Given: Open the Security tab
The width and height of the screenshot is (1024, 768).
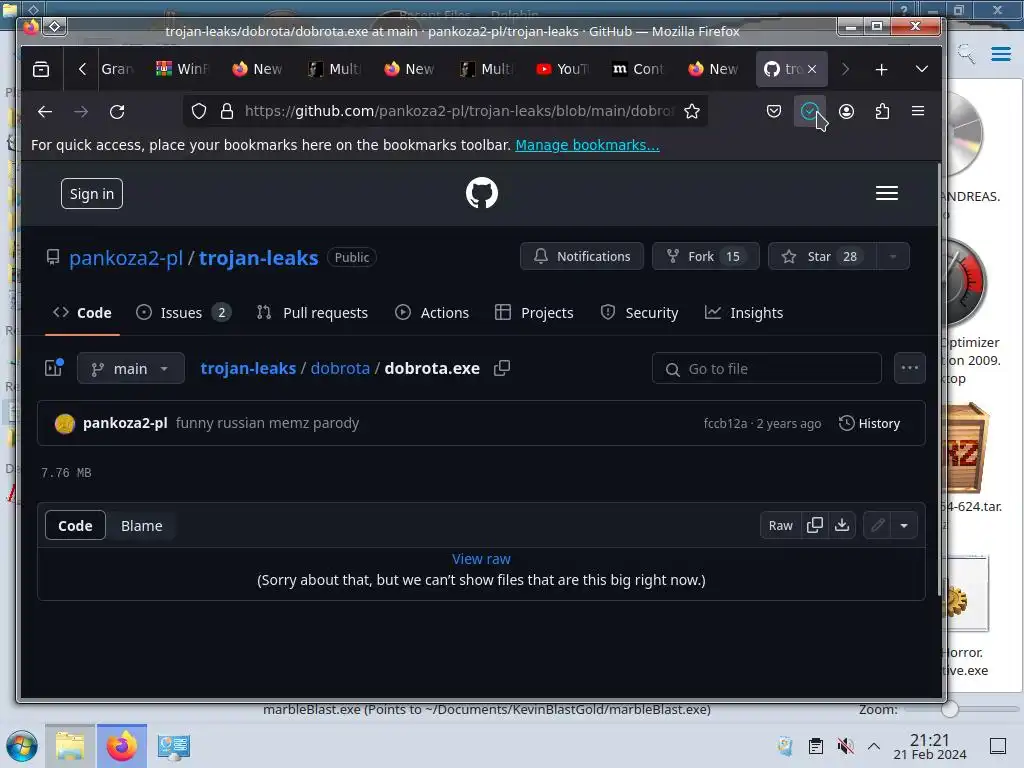Looking at the screenshot, I should pos(639,313).
